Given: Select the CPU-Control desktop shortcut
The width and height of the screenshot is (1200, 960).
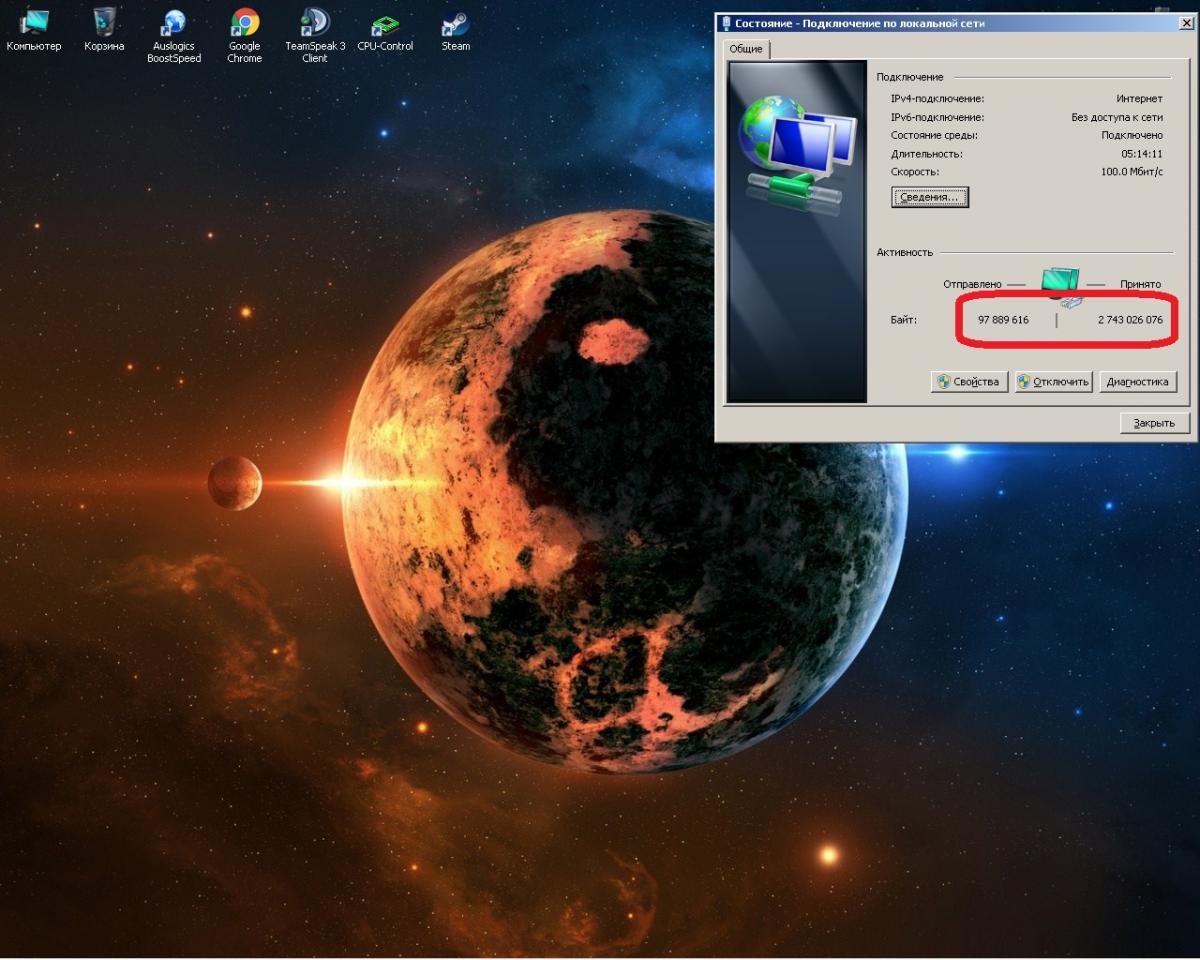Looking at the screenshot, I should [x=385, y=24].
